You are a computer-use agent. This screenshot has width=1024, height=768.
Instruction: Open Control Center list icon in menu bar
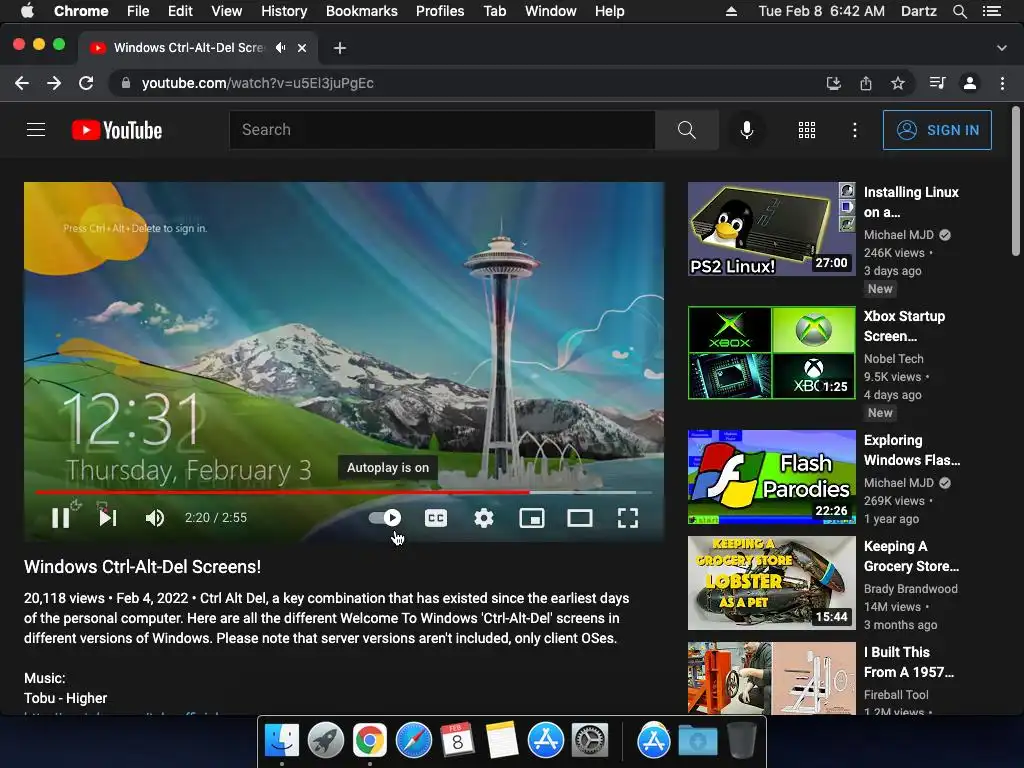pyautogui.click(x=991, y=11)
